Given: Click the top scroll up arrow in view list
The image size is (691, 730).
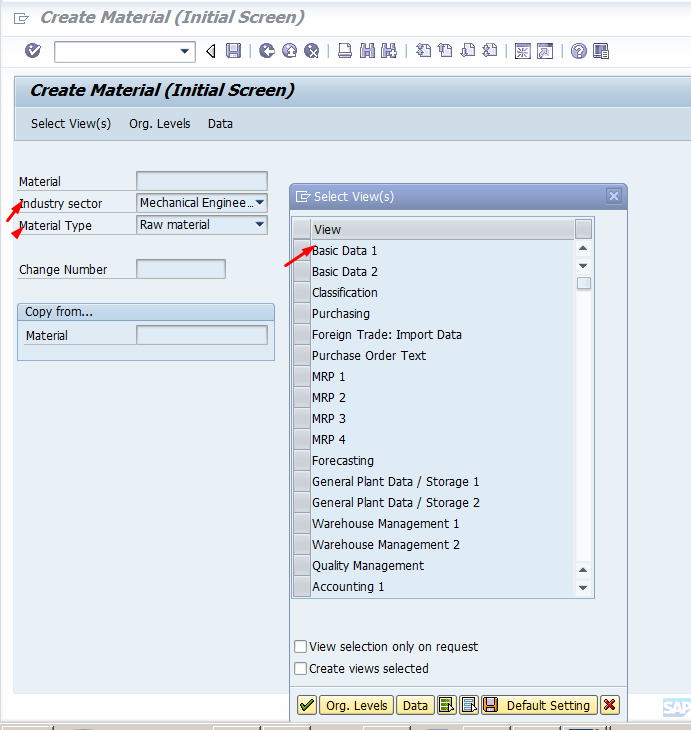Looking at the screenshot, I should coord(583,248).
